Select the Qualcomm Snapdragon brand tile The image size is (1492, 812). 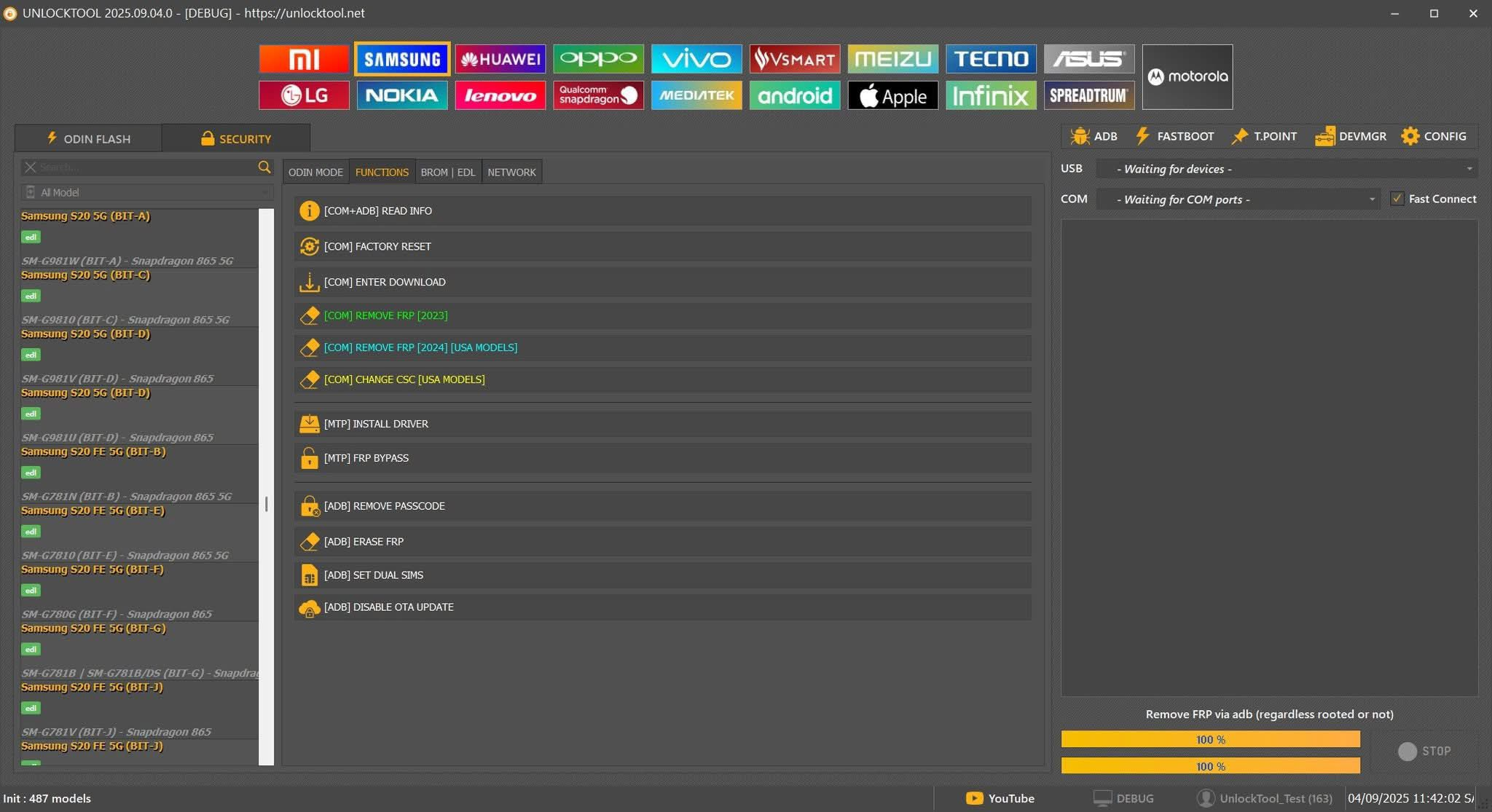pos(598,95)
